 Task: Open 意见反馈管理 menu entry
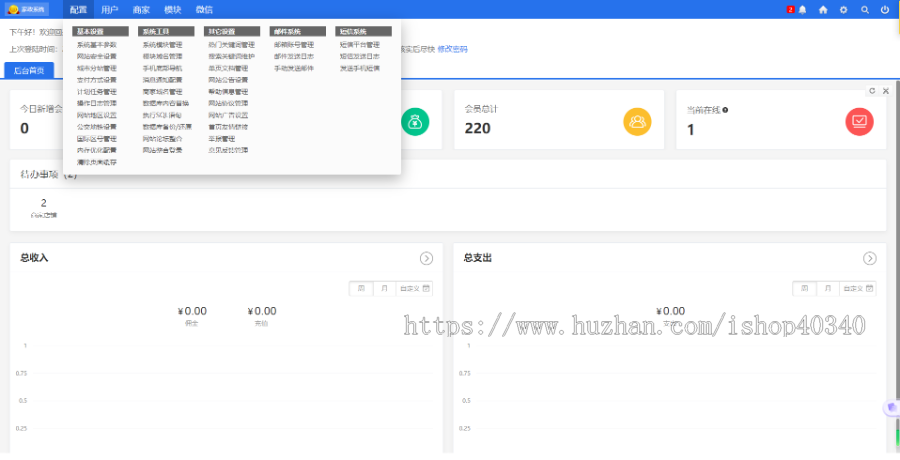coord(228,150)
